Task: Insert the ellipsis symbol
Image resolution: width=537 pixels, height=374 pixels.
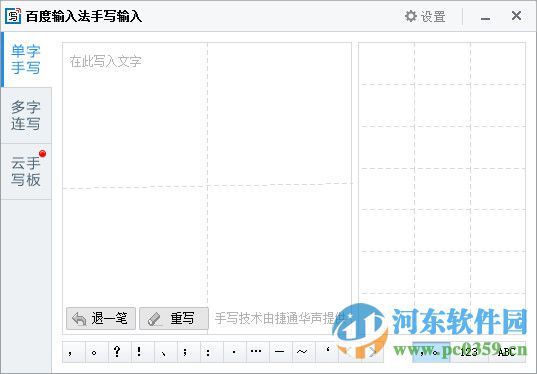Action: [x=257, y=352]
